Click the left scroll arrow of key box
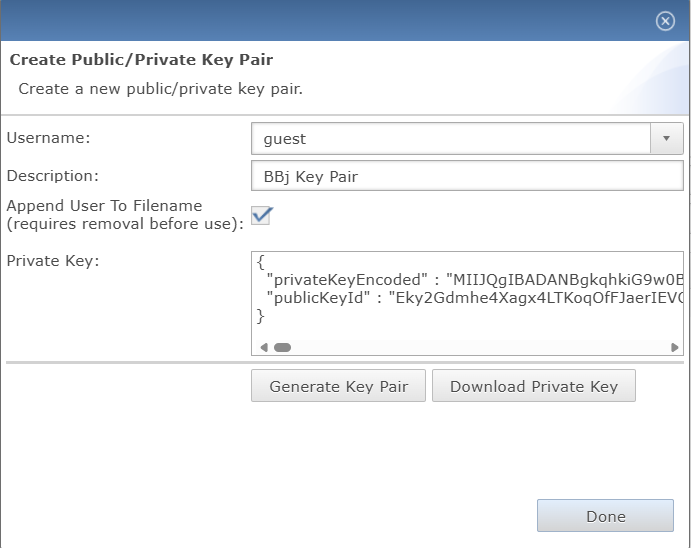Screen dimensions: 691x548 tap(264, 348)
